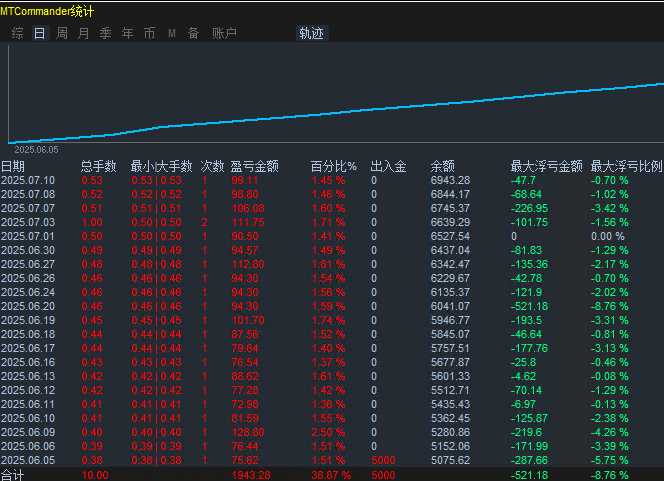Click total profit 1943.28
Image resolution: width=664 pixels, height=481 pixels.
pyautogui.click(x=251, y=475)
